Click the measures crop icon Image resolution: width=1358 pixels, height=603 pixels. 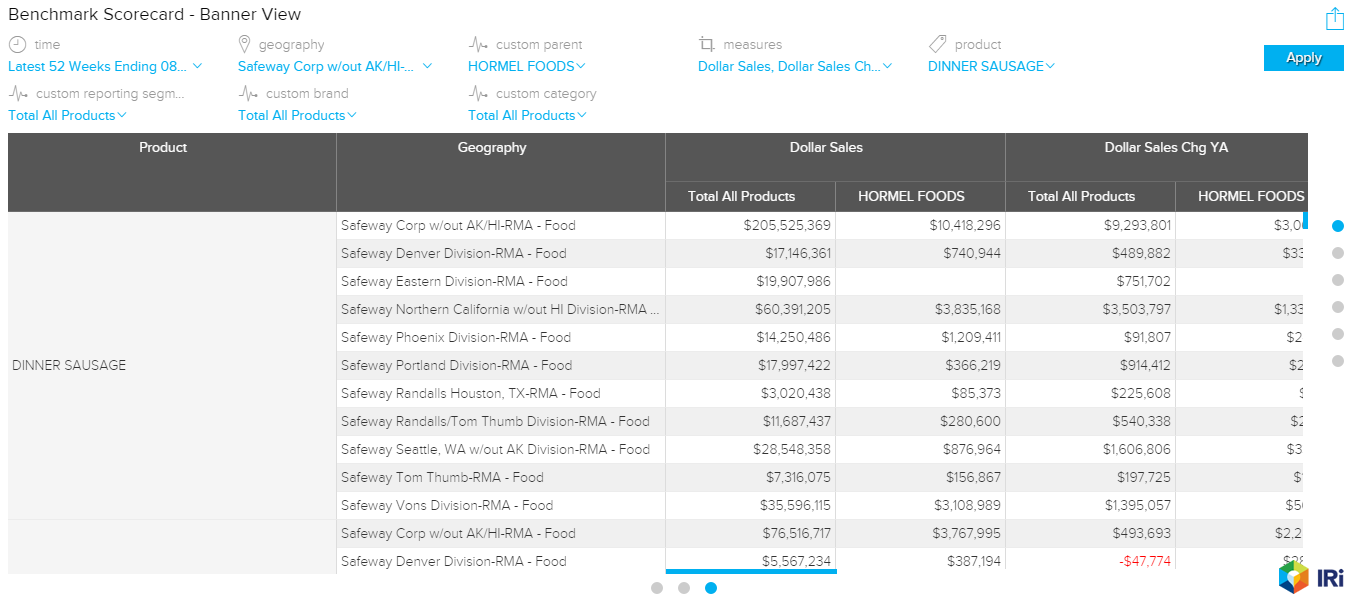[707, 44]
